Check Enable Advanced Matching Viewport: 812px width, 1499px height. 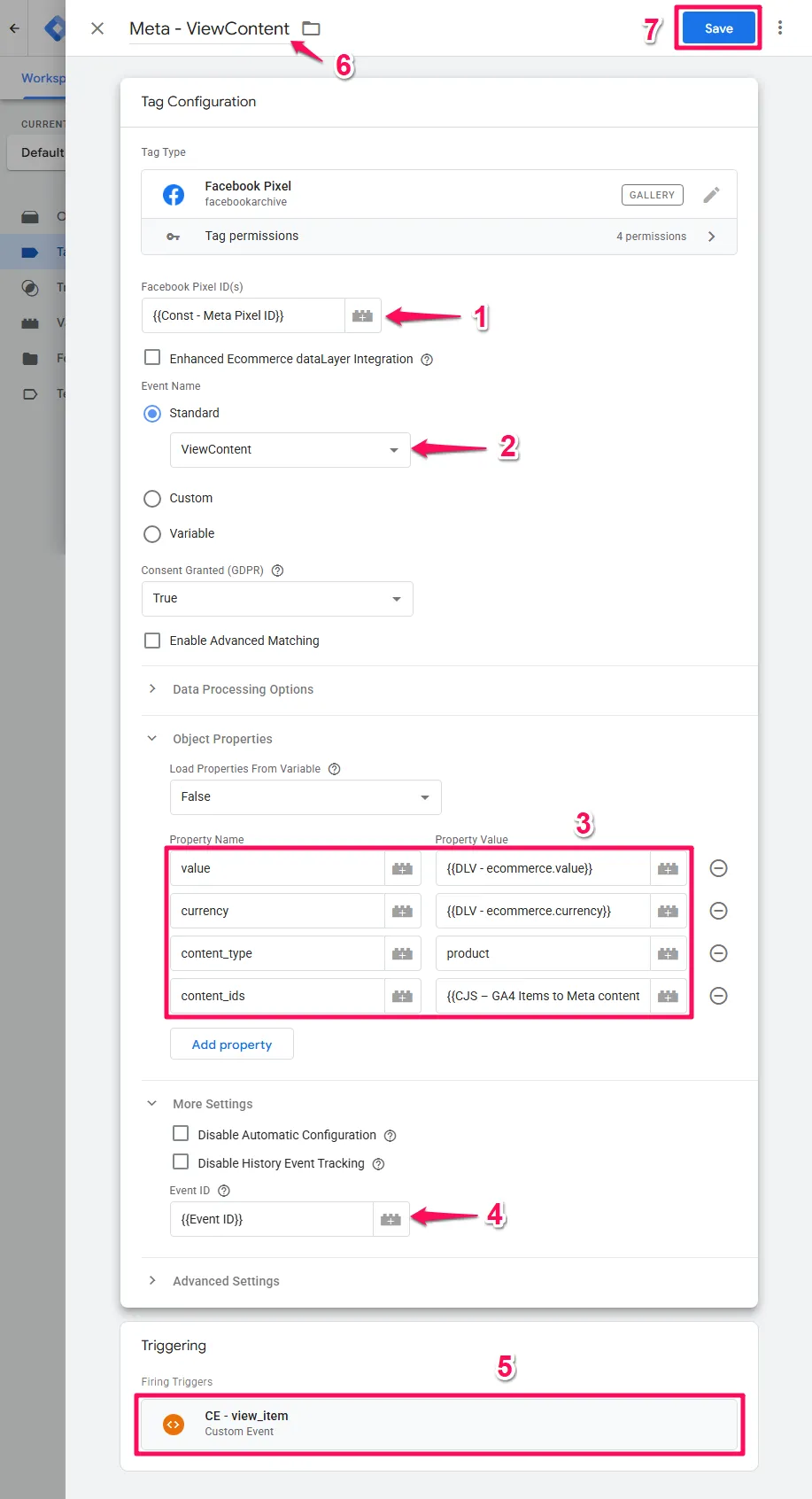(152, 641)
